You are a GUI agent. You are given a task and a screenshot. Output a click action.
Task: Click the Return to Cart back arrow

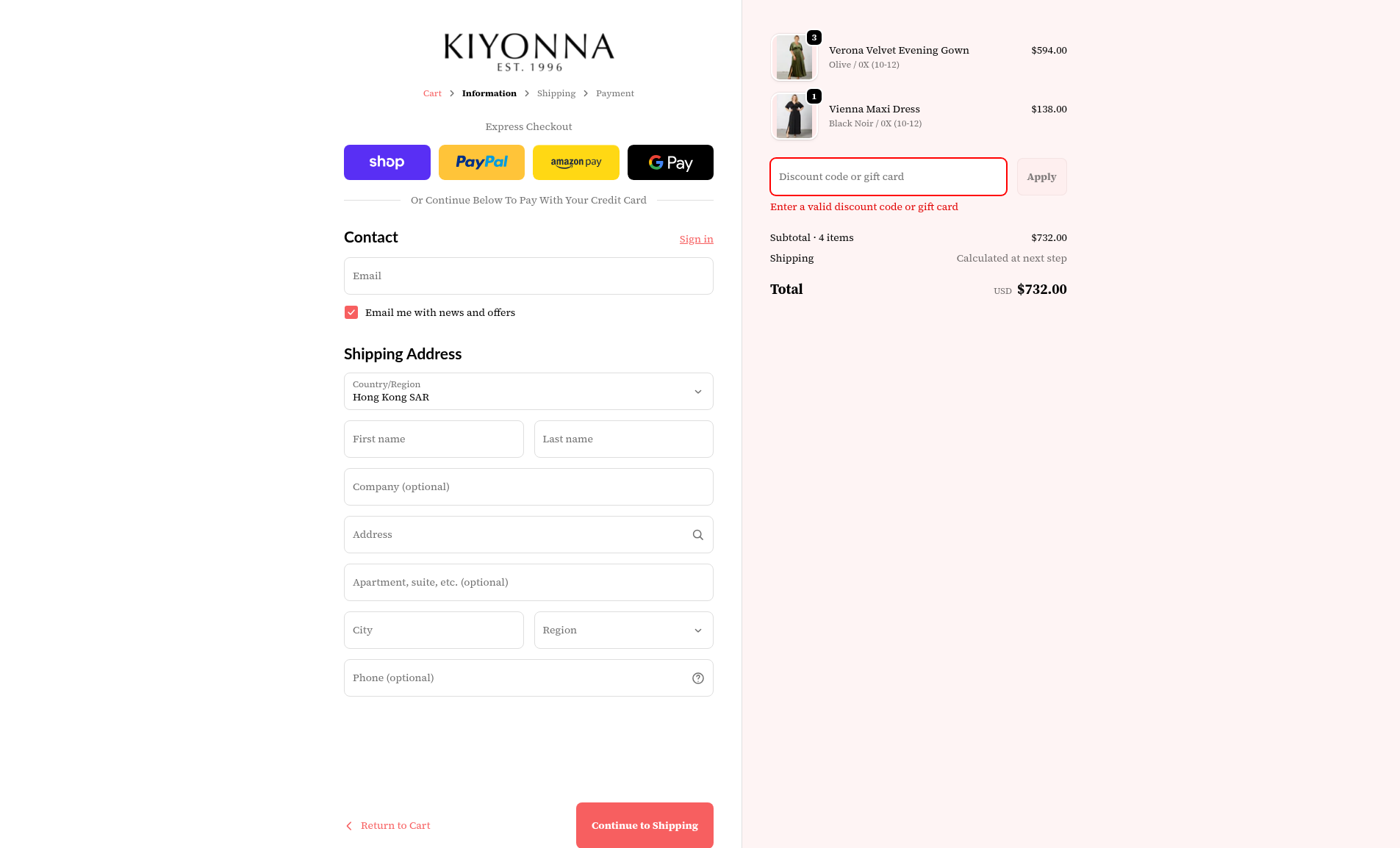click(x=349, y=826)
